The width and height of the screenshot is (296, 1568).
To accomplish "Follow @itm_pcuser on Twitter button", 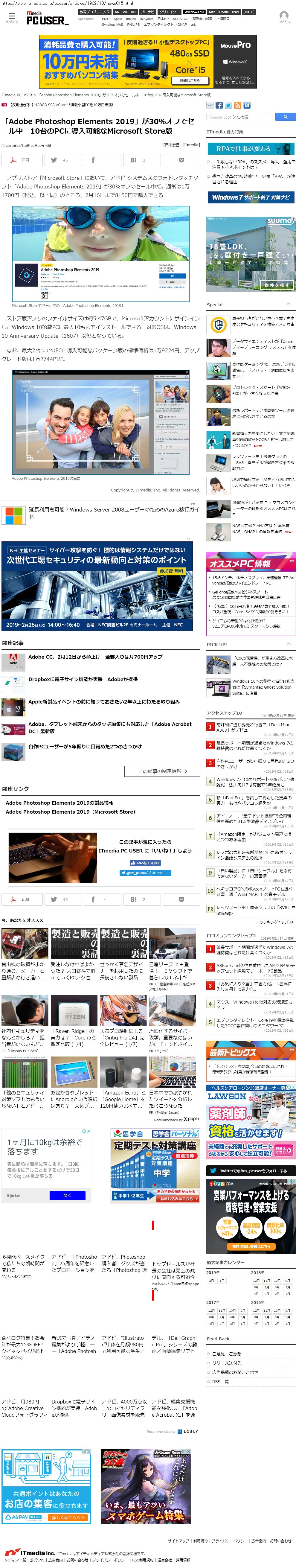I will point(145,873).
